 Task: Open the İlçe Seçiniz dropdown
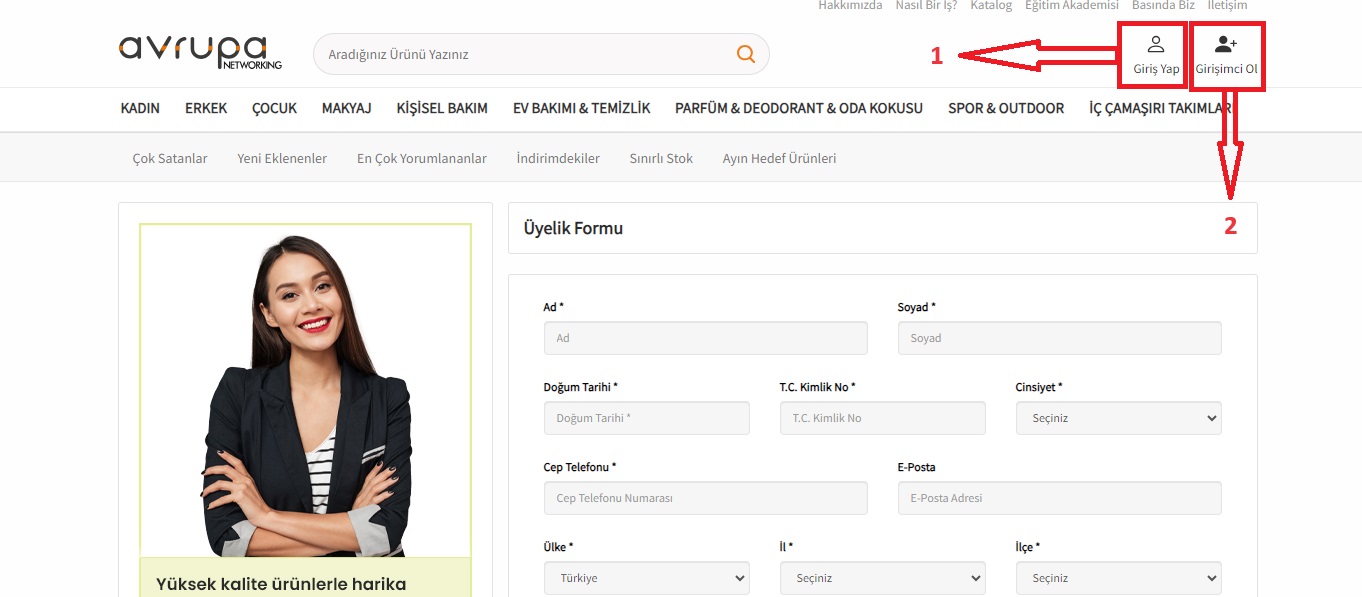[1117, 577]
